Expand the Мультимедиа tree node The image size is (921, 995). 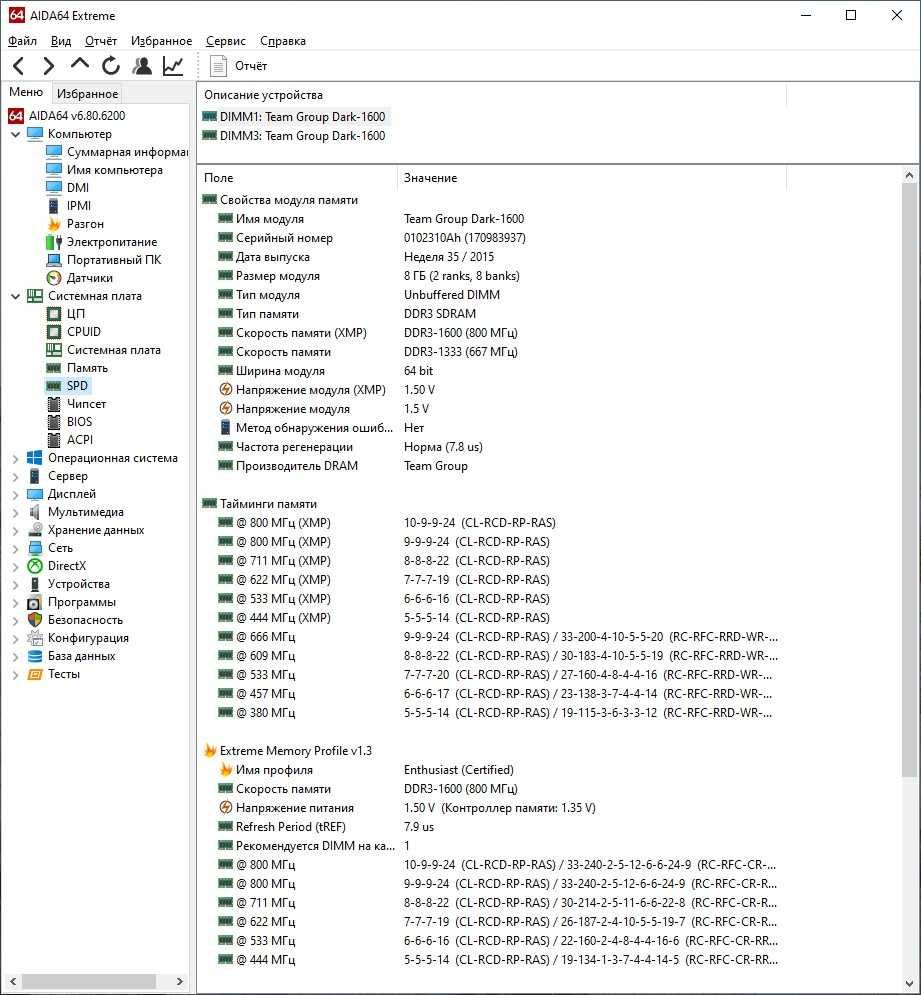15,512
